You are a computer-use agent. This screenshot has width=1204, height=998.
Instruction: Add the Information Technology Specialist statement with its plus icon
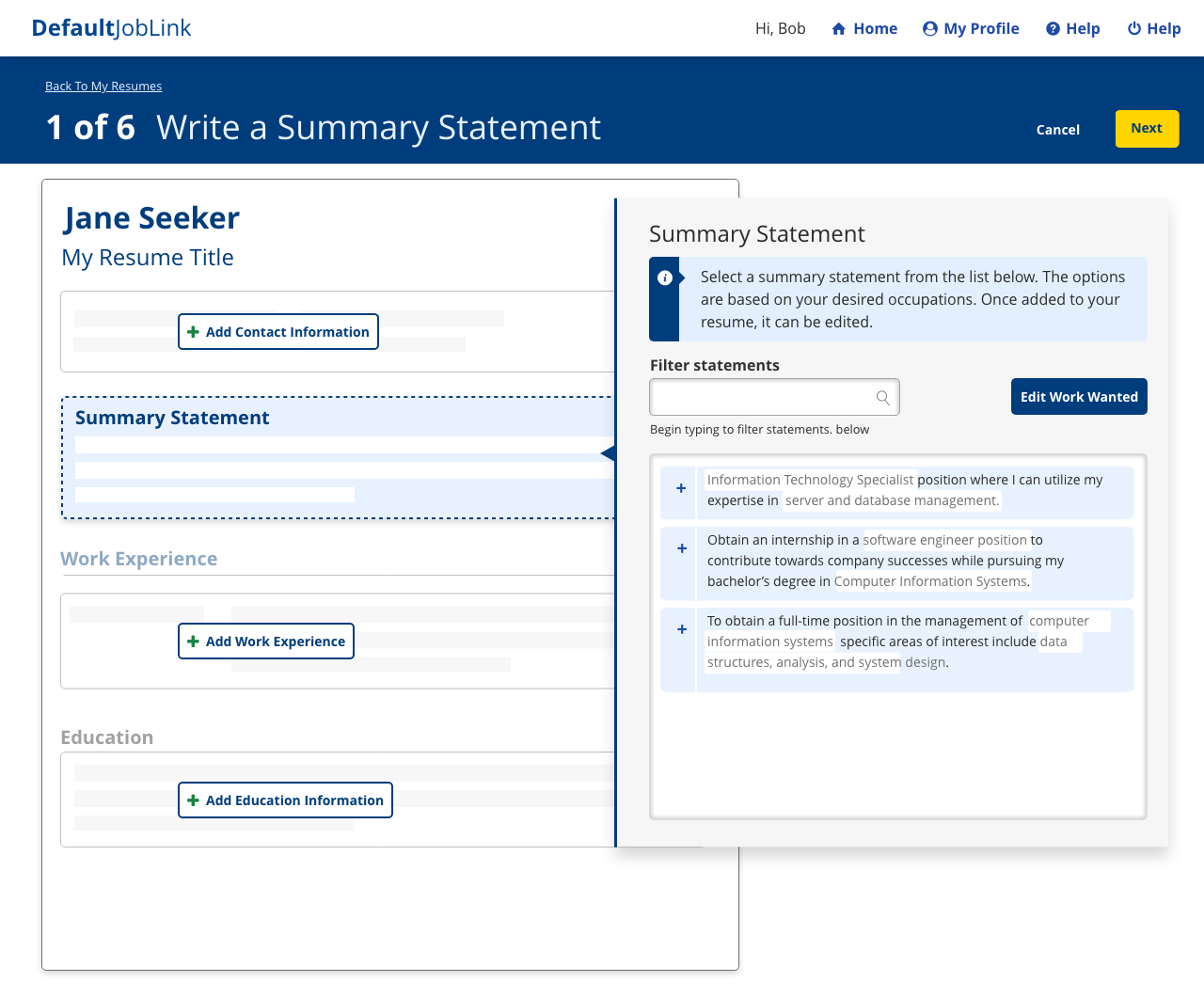point(680,488)
